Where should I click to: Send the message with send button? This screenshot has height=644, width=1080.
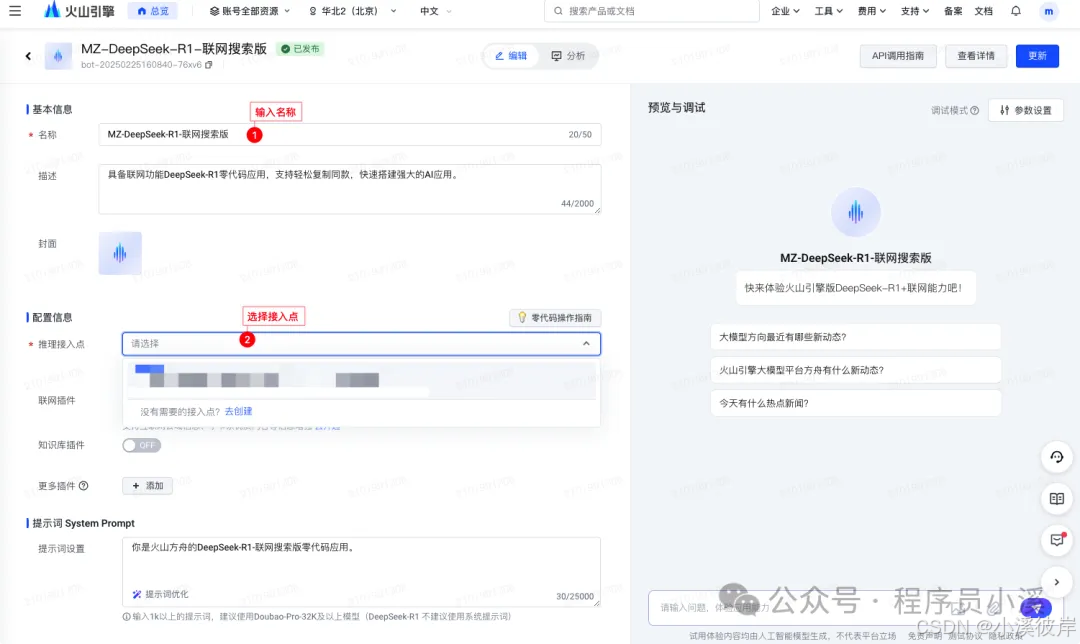(1036, 607)
